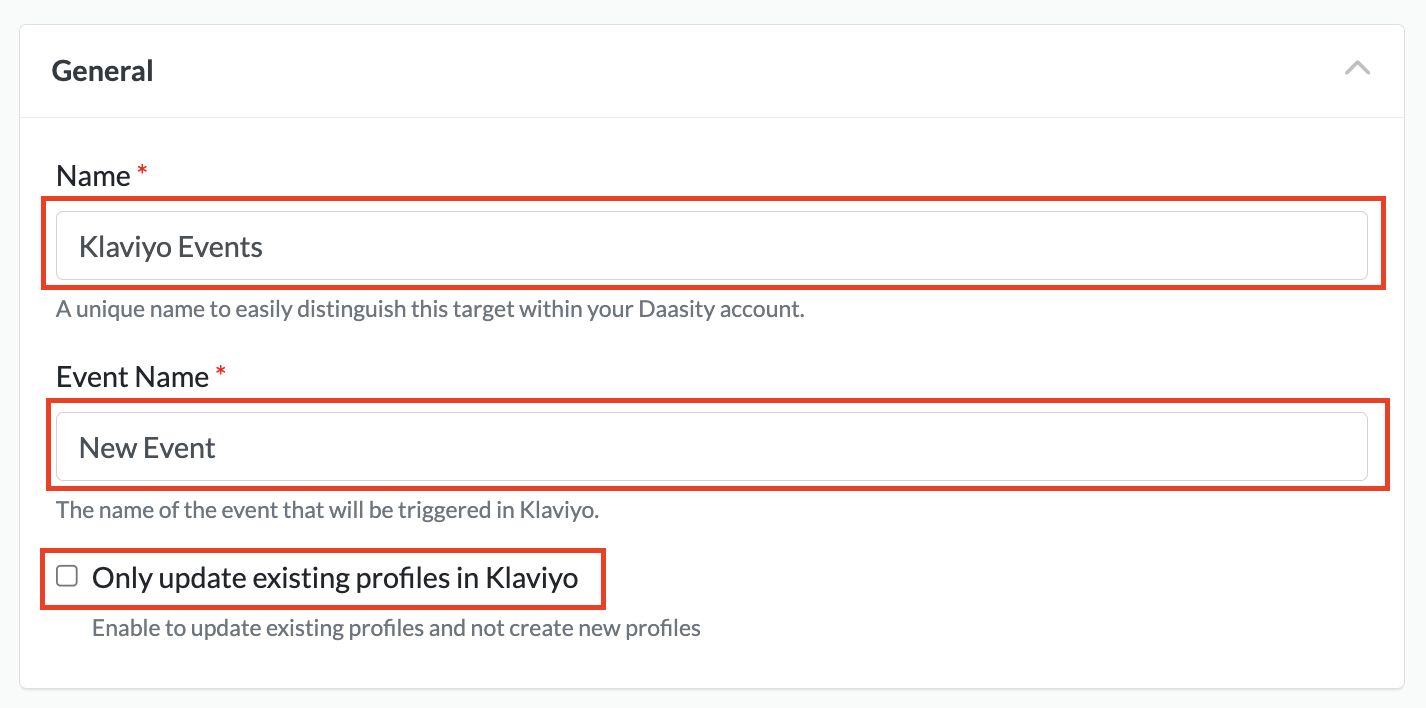Click the 'name of the event' description
The image size is (1426, 708).
click(326, 510)
